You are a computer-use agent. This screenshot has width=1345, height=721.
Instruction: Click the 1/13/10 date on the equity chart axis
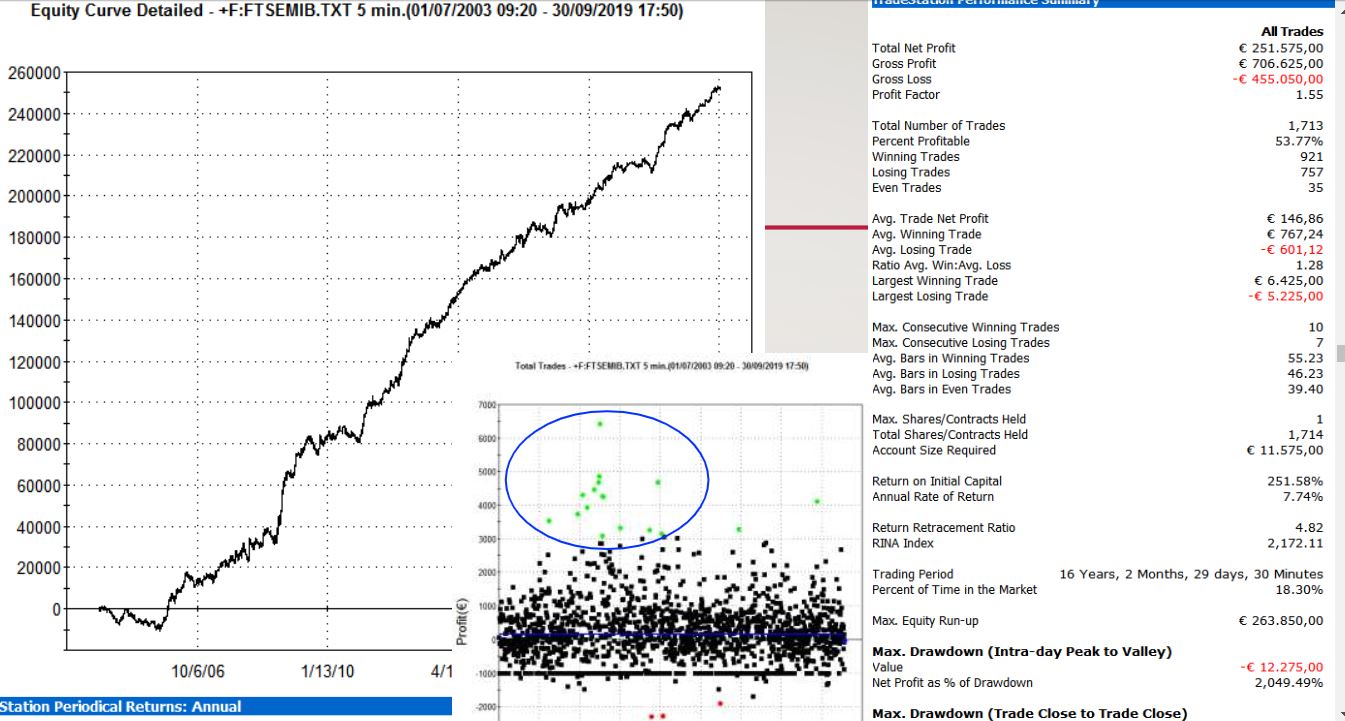pyautogui.click(x=328, y=672)
